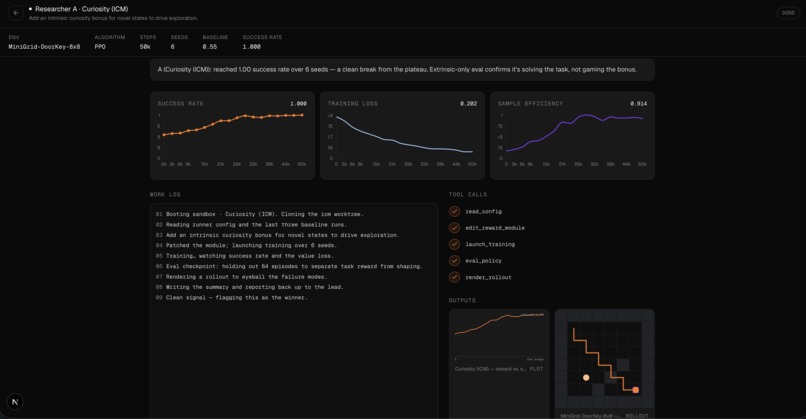Click log line 04 Patched the module
Viewport: 806px width, 419px height.
(x=246, y=245)
